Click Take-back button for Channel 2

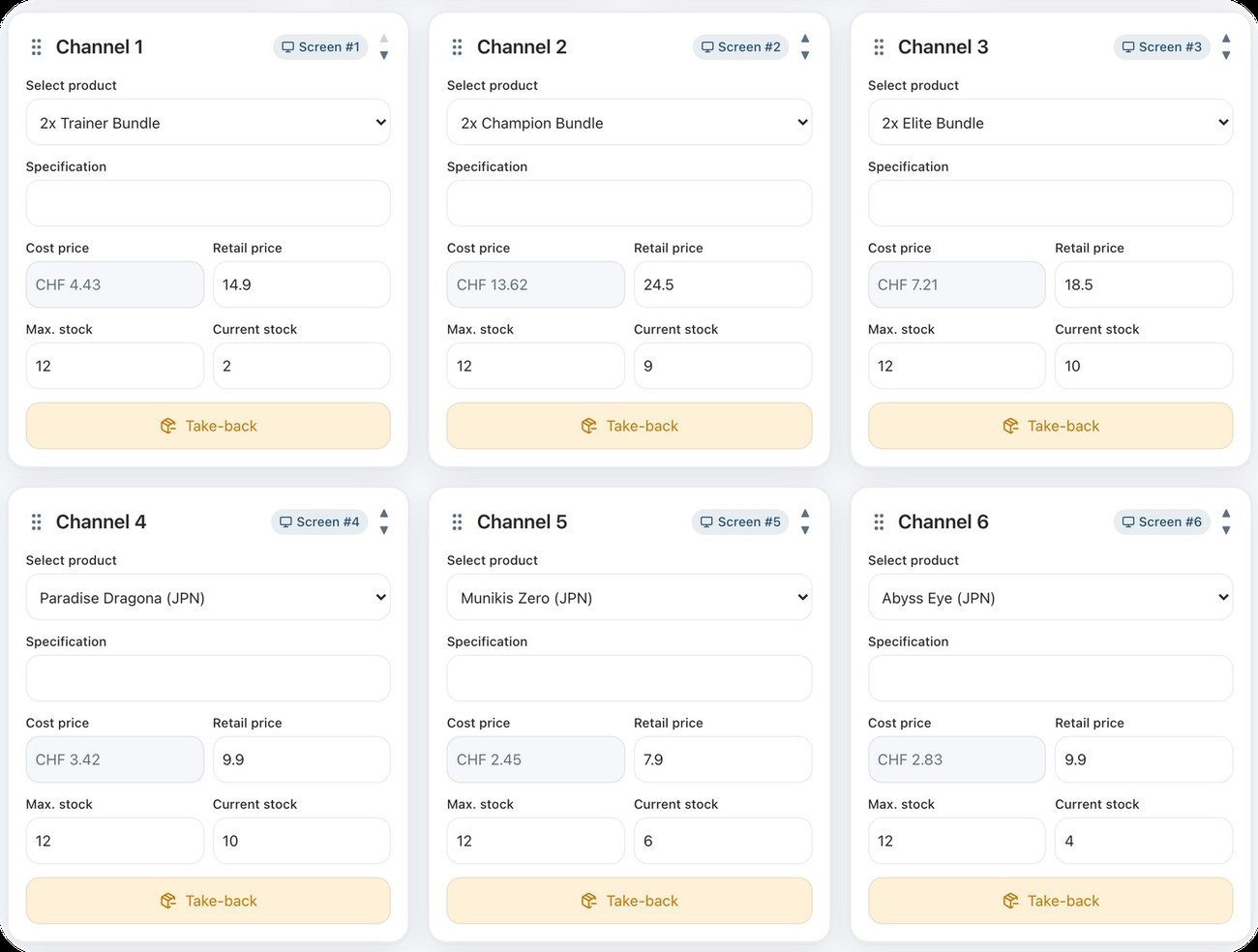coord(629,426)
